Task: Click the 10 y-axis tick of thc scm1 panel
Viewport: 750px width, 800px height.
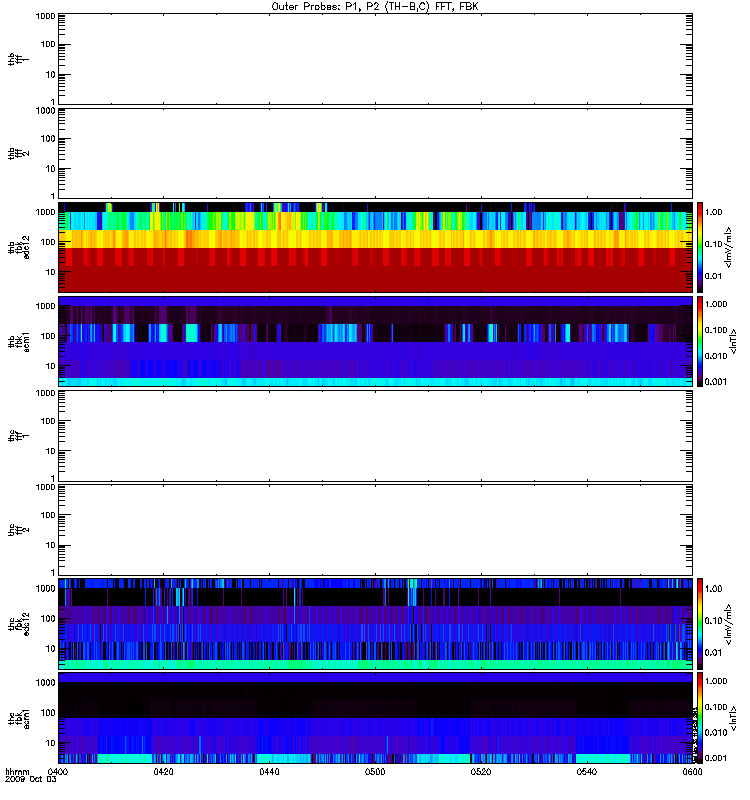Action: 51,743
